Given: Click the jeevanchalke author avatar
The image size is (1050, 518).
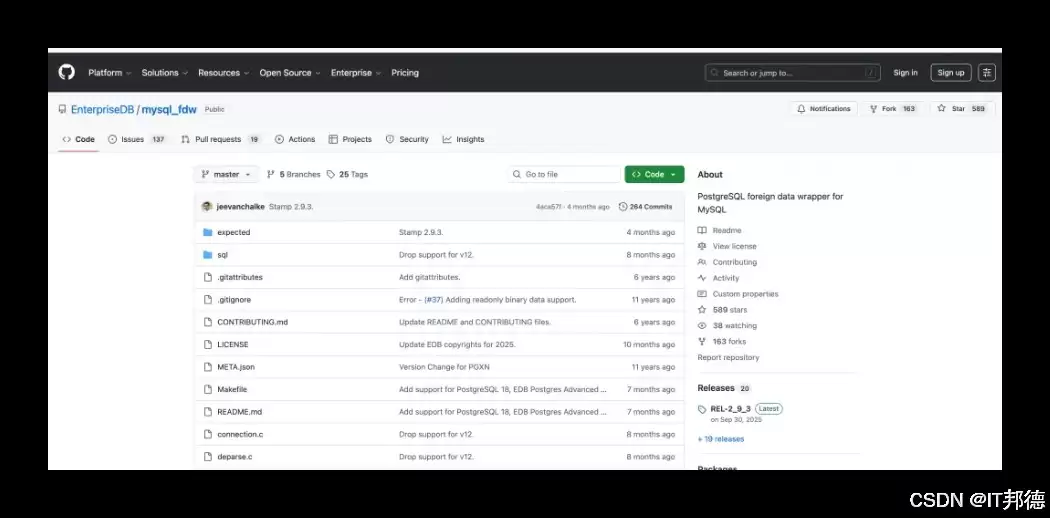Looking at the screenshot, I should (207, 207).
